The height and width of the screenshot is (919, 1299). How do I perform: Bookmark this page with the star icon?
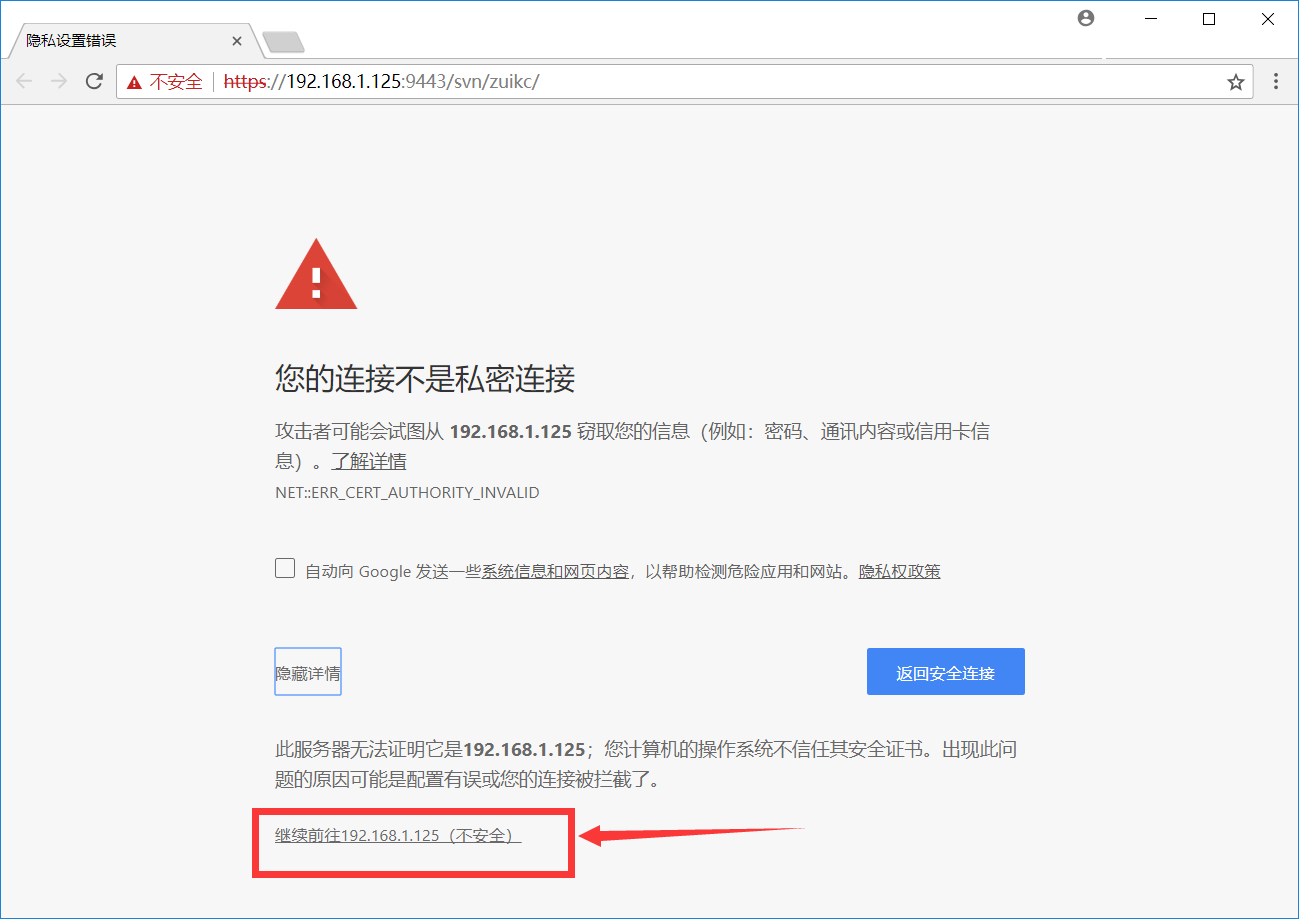[1236, 82]
